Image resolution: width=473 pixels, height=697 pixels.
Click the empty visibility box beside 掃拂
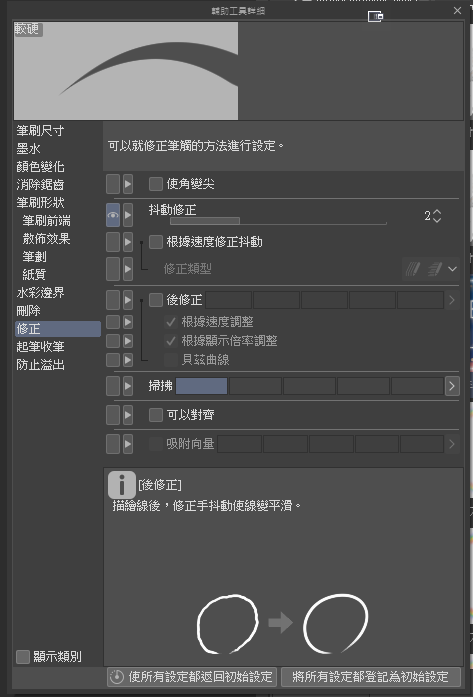[113, 386]
